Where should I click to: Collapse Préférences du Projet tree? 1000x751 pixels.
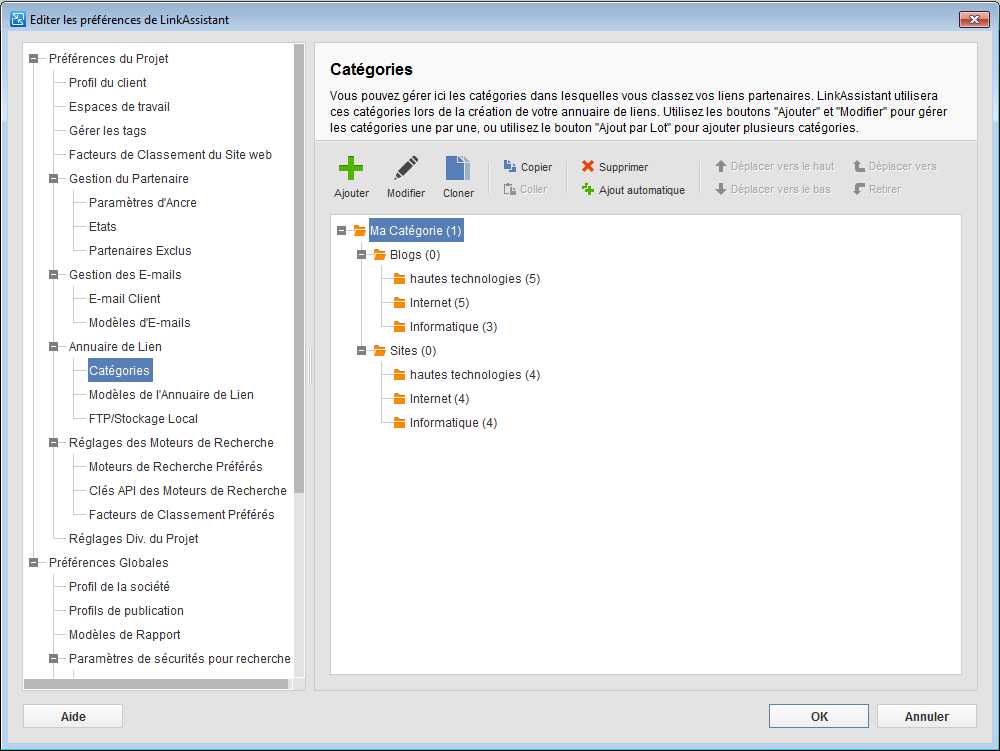point(34,59)
